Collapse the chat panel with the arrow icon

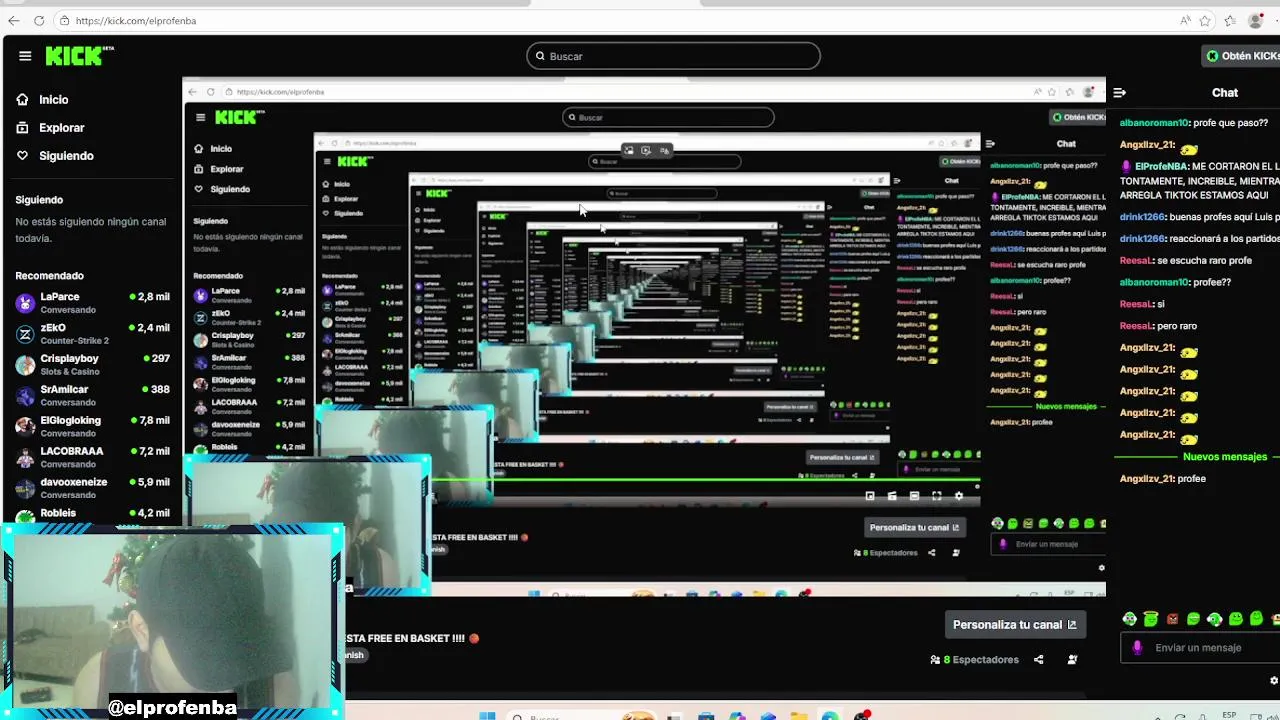click(x=1120, y=92)
